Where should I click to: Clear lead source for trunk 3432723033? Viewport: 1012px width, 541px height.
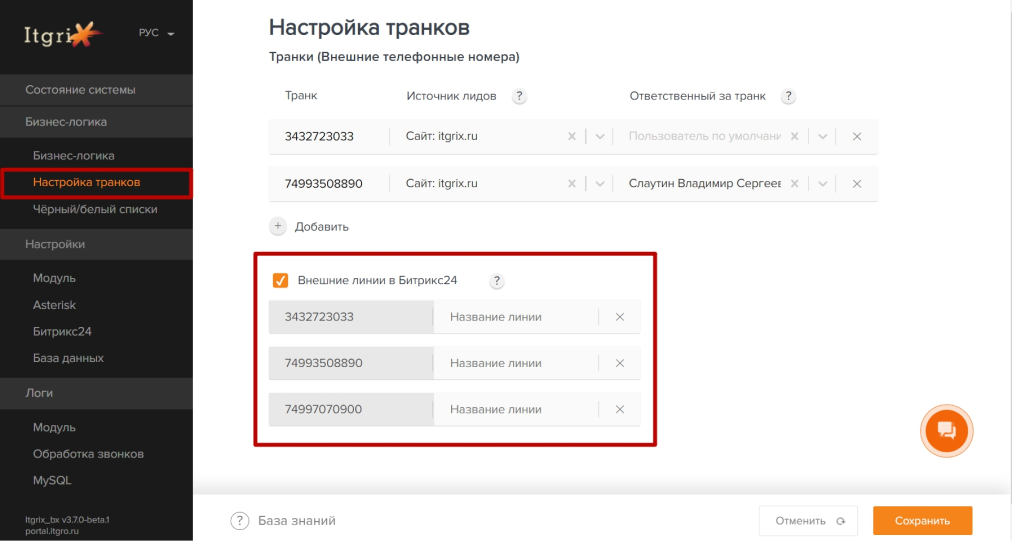572,137
